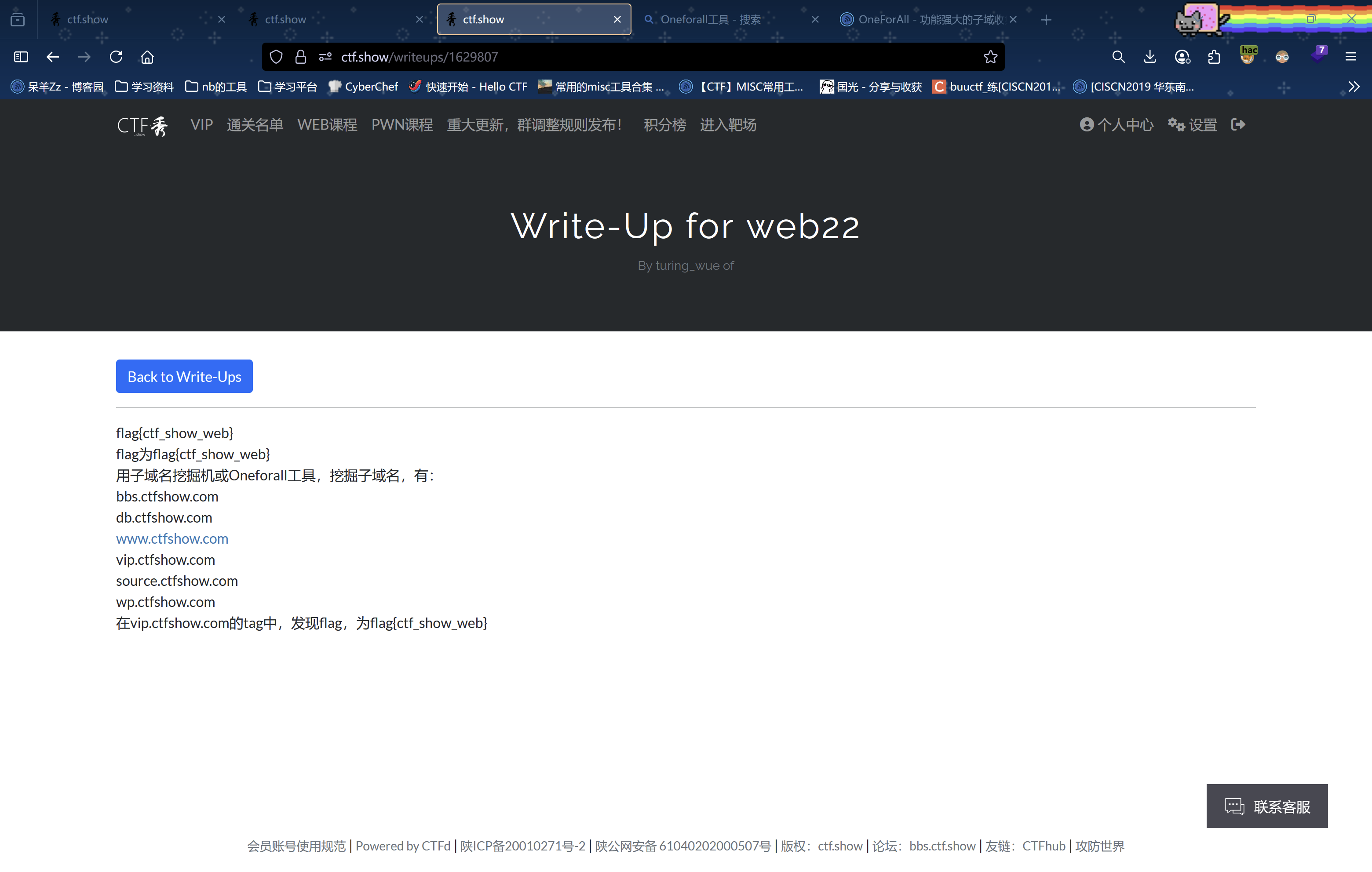
Task: Open a new tab with plus button
Action: pos(1046,20)
